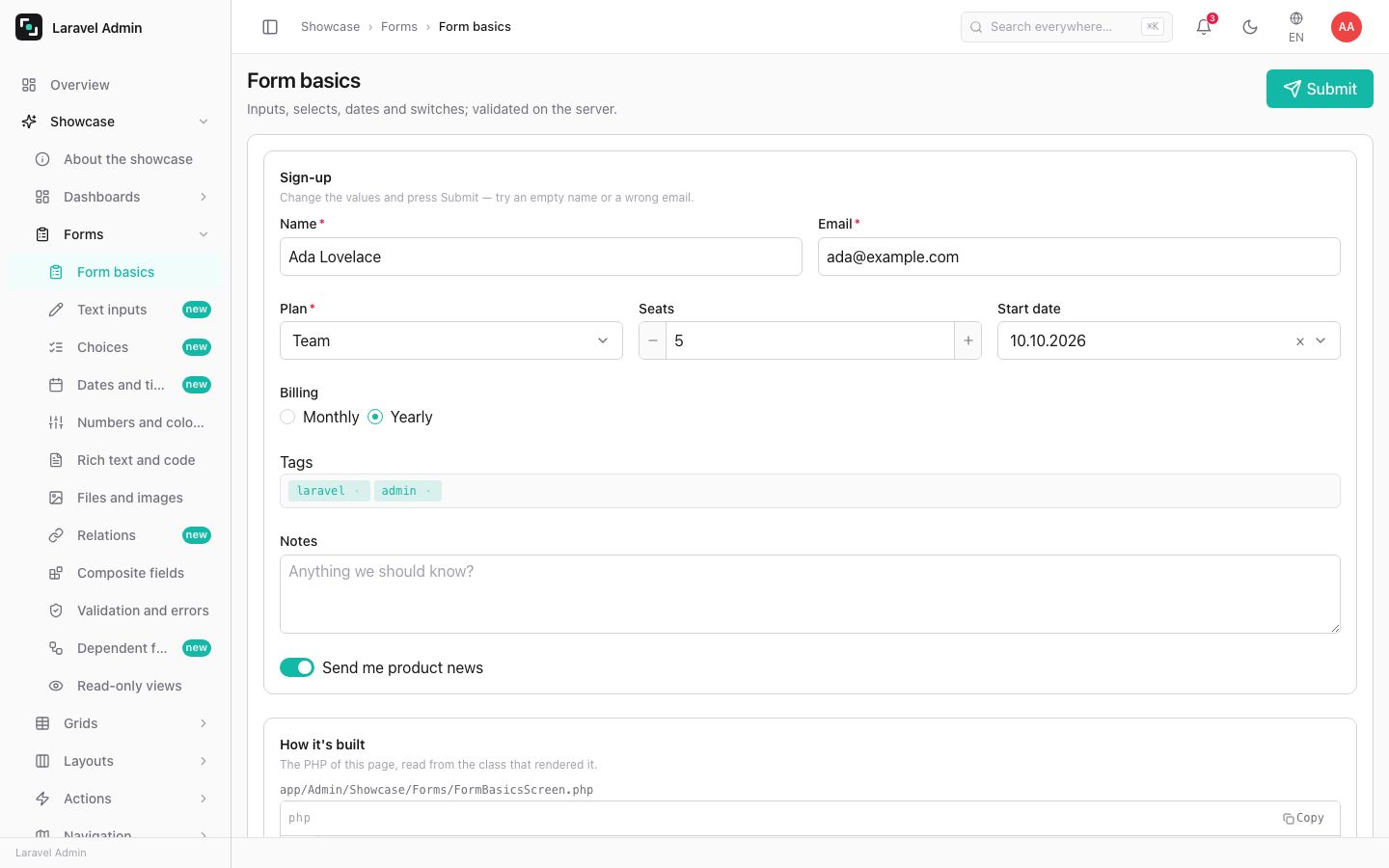Screen dimensions: 1389x868
Task: Open Overview in sidebar
Action: coord(116,85)
